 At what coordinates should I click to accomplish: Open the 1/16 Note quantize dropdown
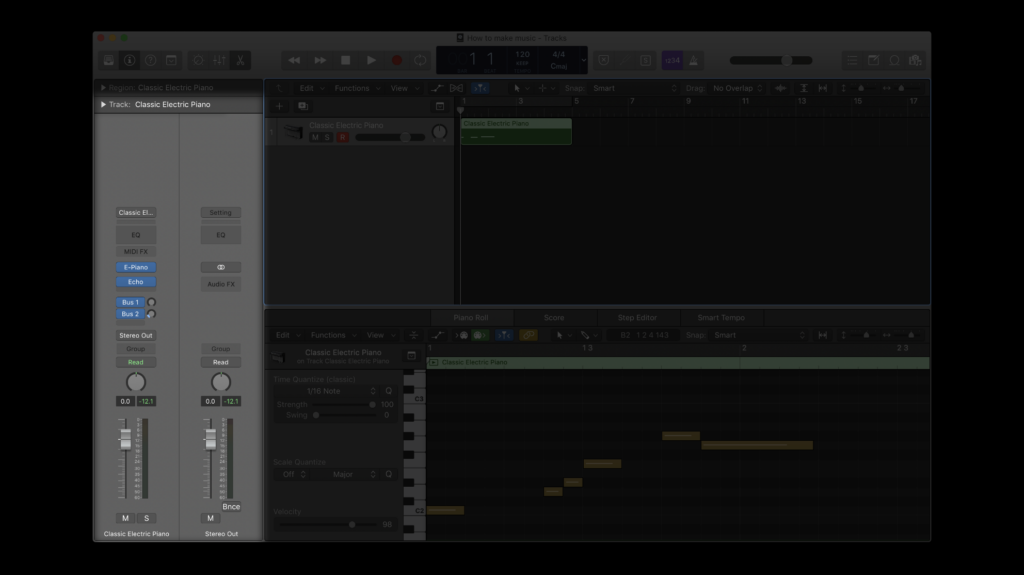pos(325,391)
